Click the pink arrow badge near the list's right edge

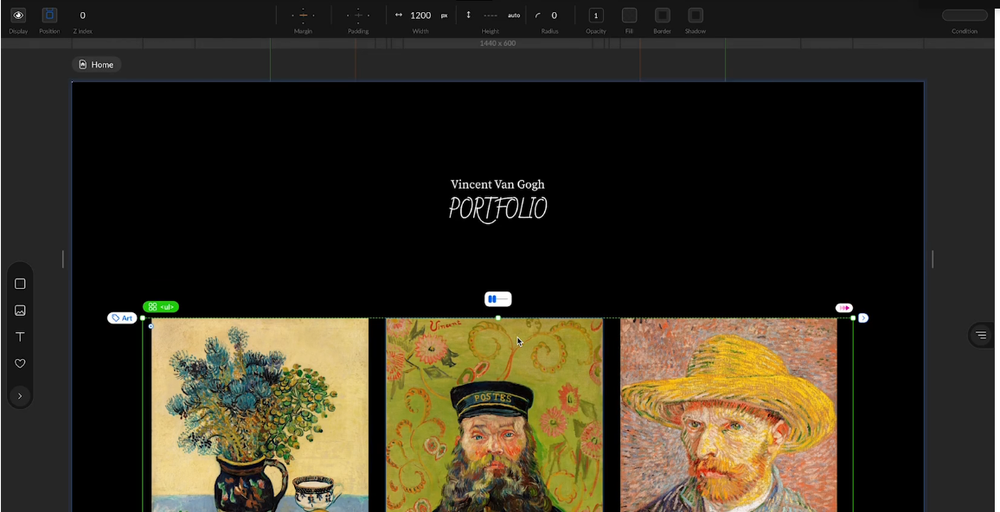coord(844,308)
